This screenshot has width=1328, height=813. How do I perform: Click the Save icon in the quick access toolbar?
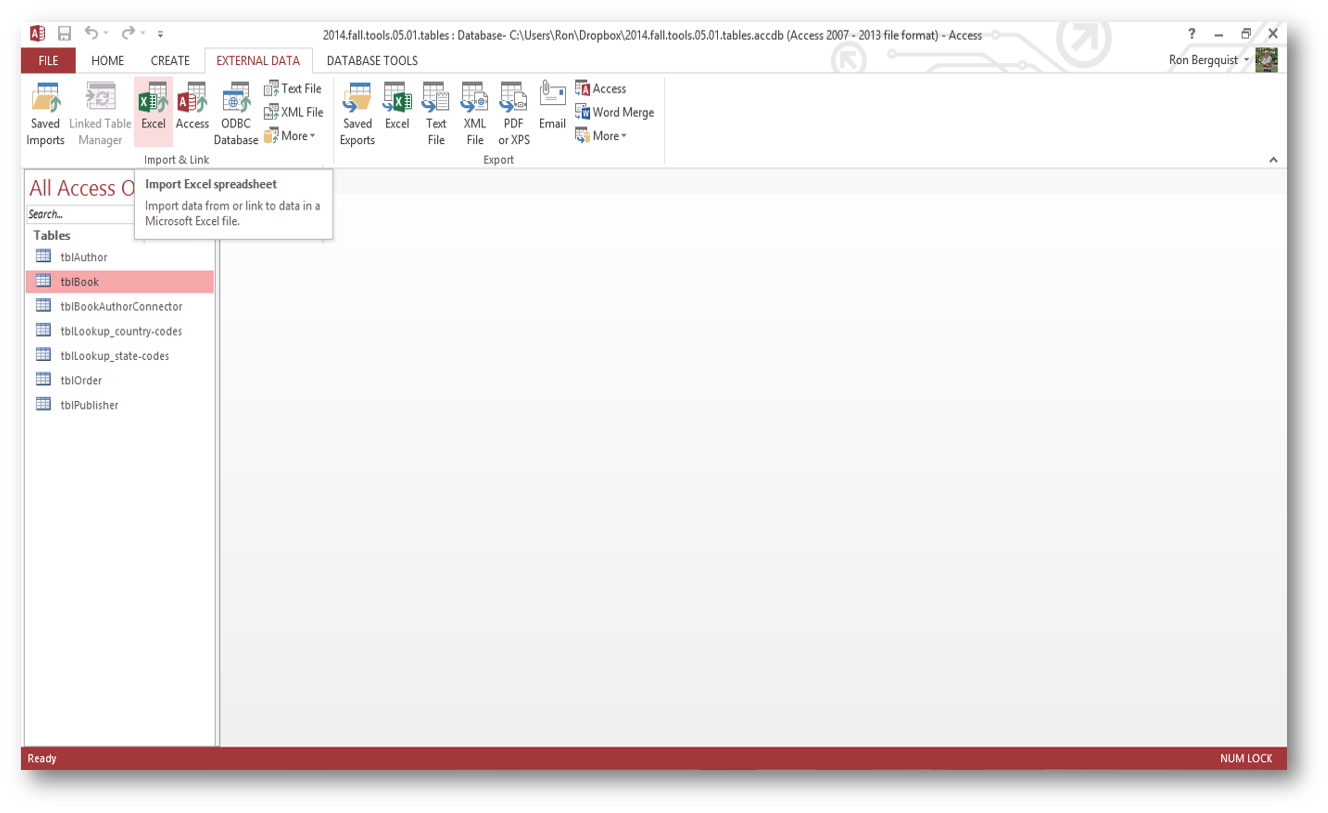pyautogui.click(x=64, y=34)
